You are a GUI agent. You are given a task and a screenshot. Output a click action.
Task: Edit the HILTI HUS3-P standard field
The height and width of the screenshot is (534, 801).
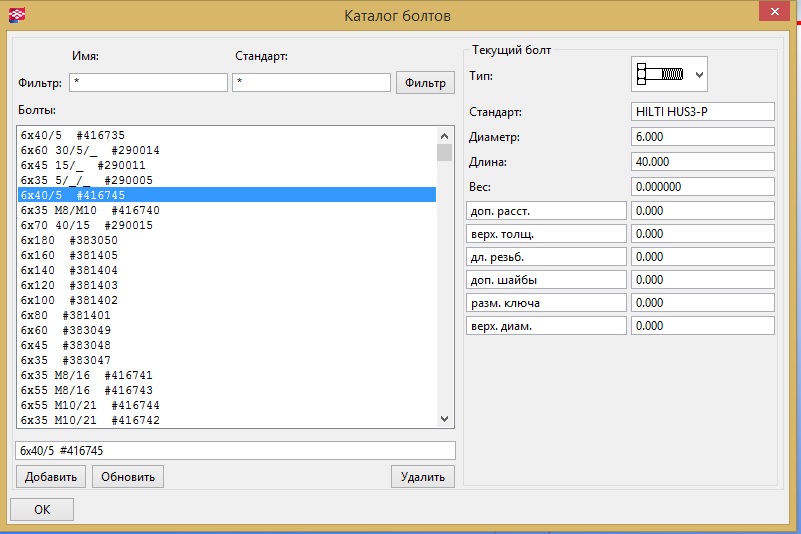tap(703, 112)
